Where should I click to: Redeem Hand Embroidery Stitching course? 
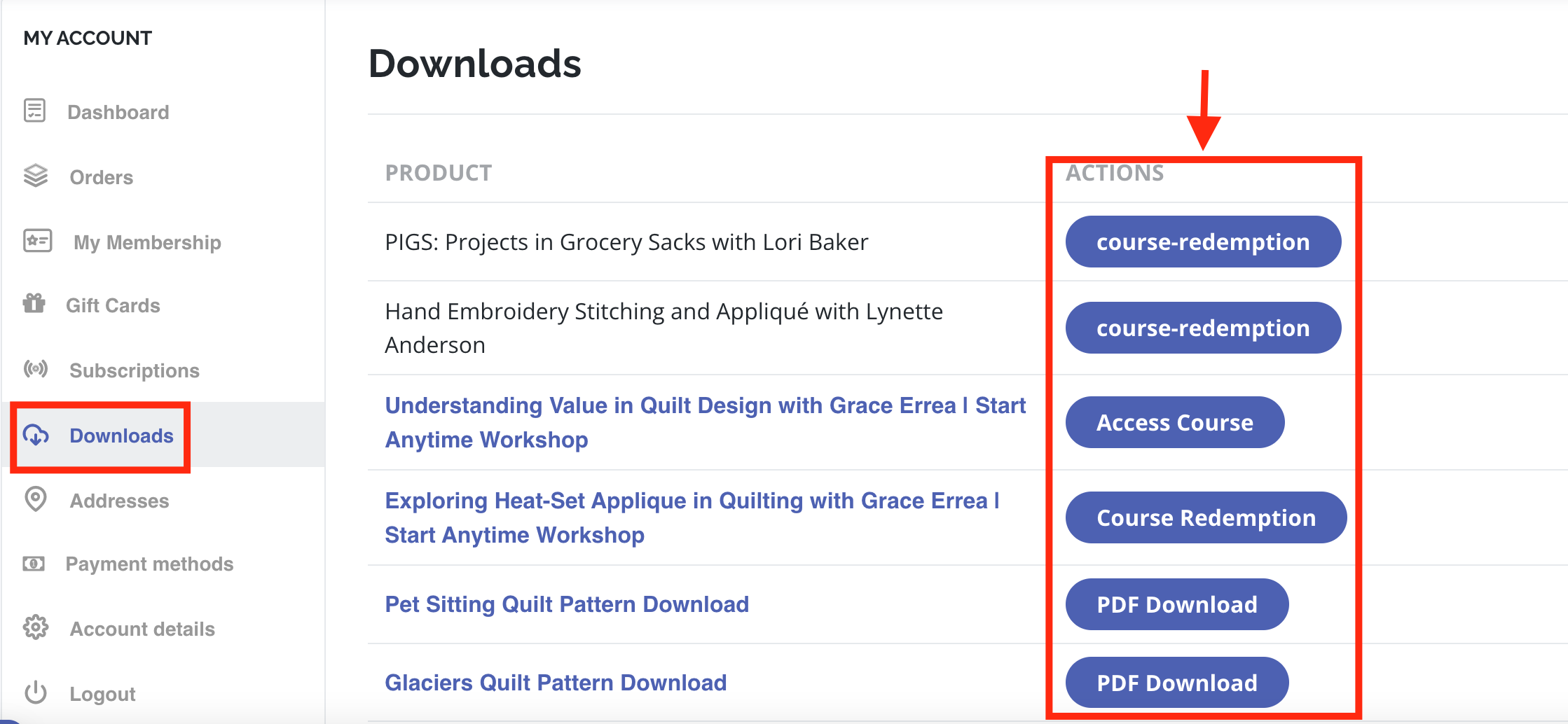(x=1203, y=328)
